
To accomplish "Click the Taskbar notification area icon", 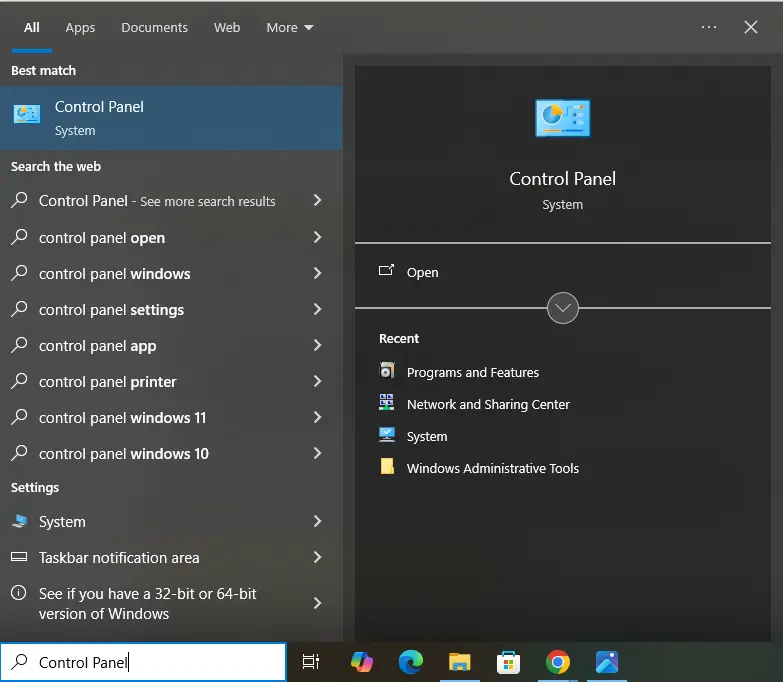I will [19, 557].
